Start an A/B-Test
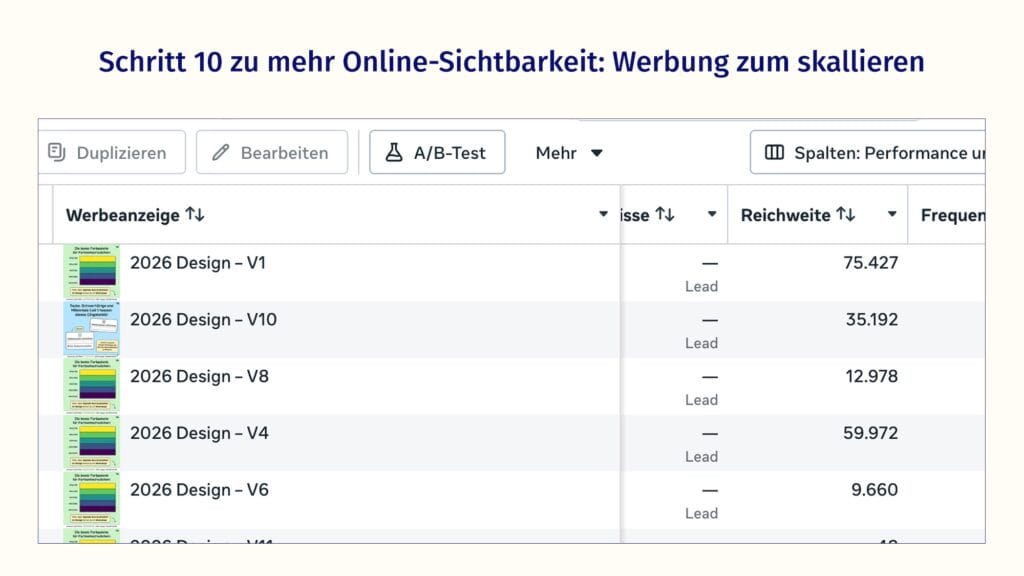Viewport: 1024px width, 576px height. [437, 153]
